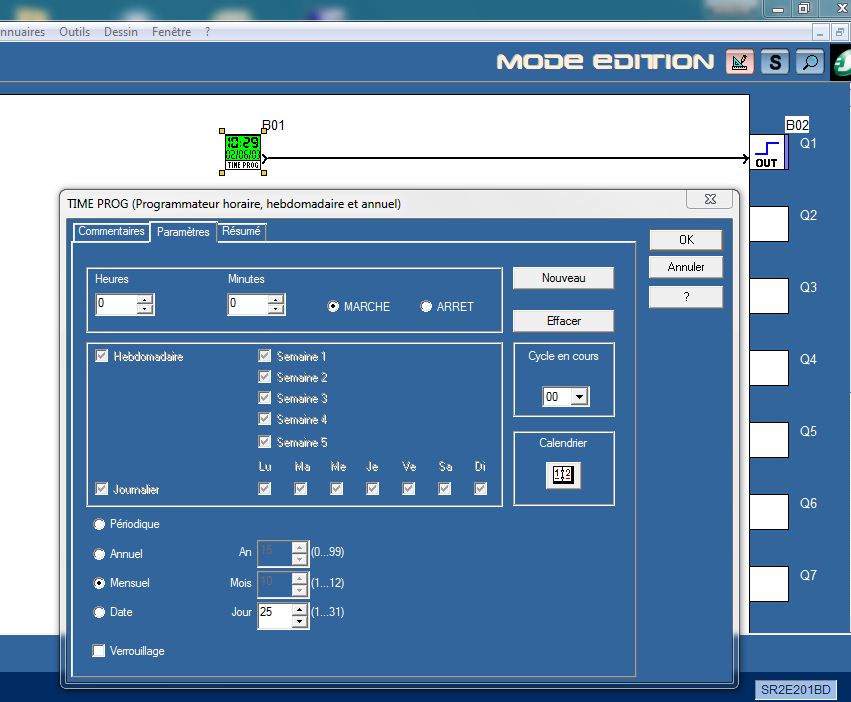Open the Dessin menu
The width and height of the screenshot is (851, 702).
pyautogui.click(x=121, y=32)
